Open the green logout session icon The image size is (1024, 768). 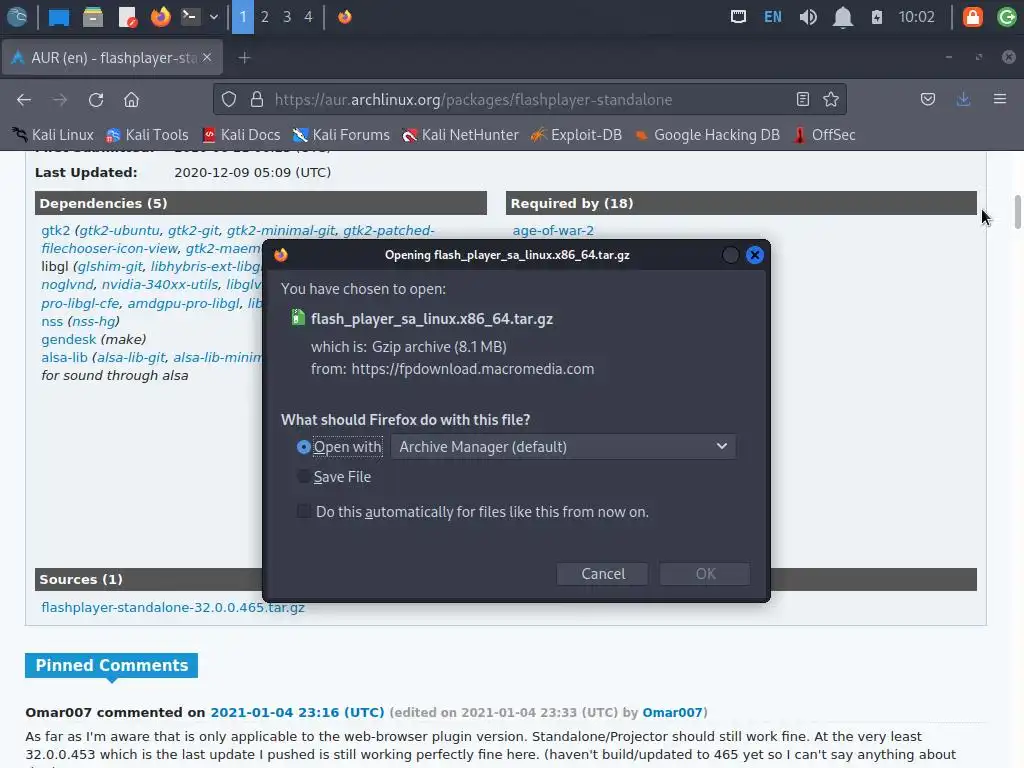[1006, 16]
